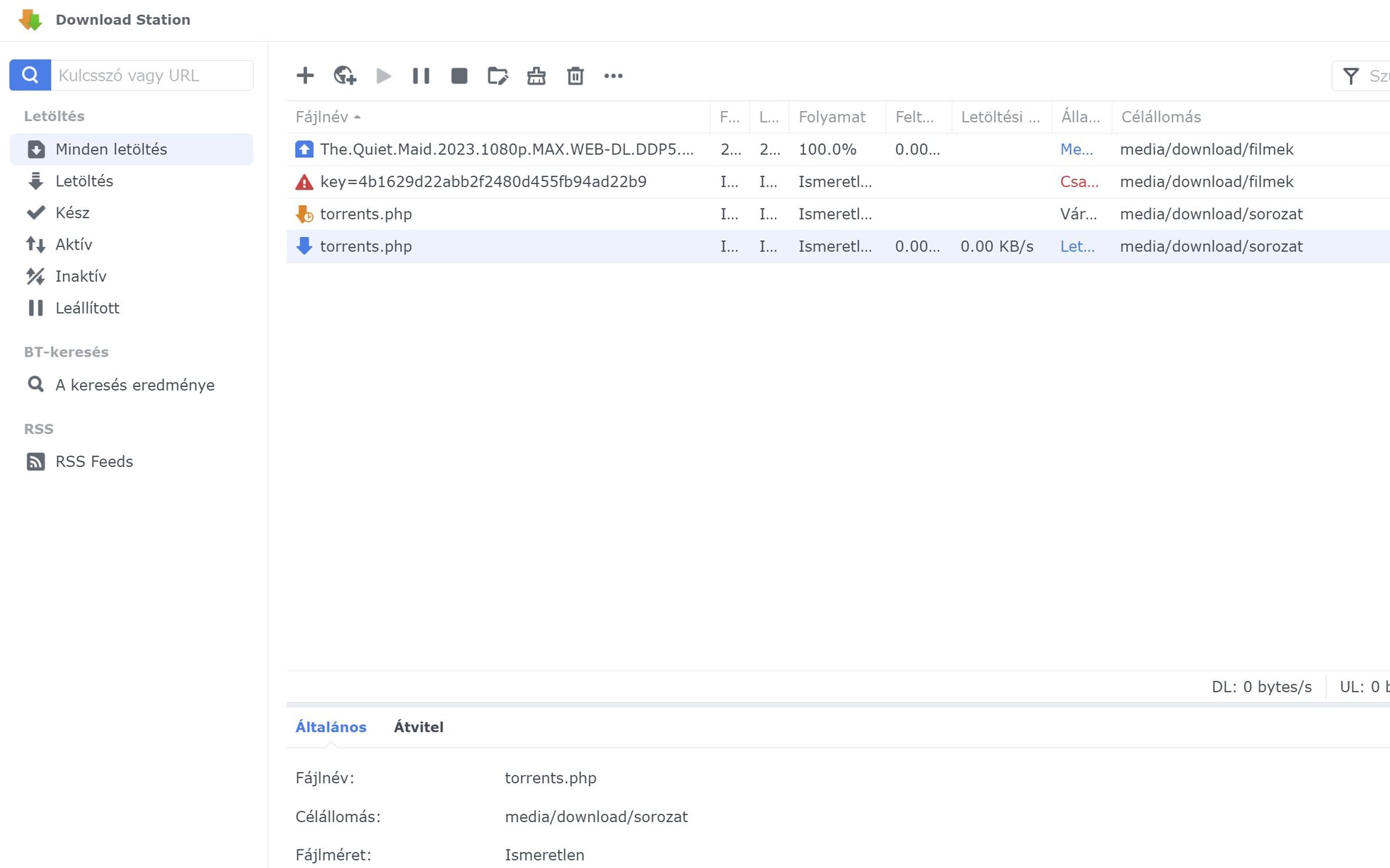Delete the task with the trash icon
The height and width of the screenshot is (868, 1390).
[x=575, y=76]
